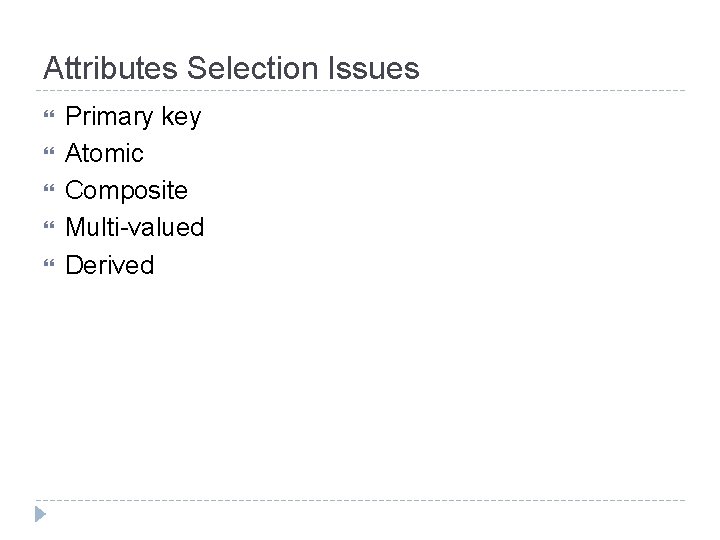720x540 pixels.
Task: Click the Composite bullet text
Action: pyautogui.click(x=126, y=191)
